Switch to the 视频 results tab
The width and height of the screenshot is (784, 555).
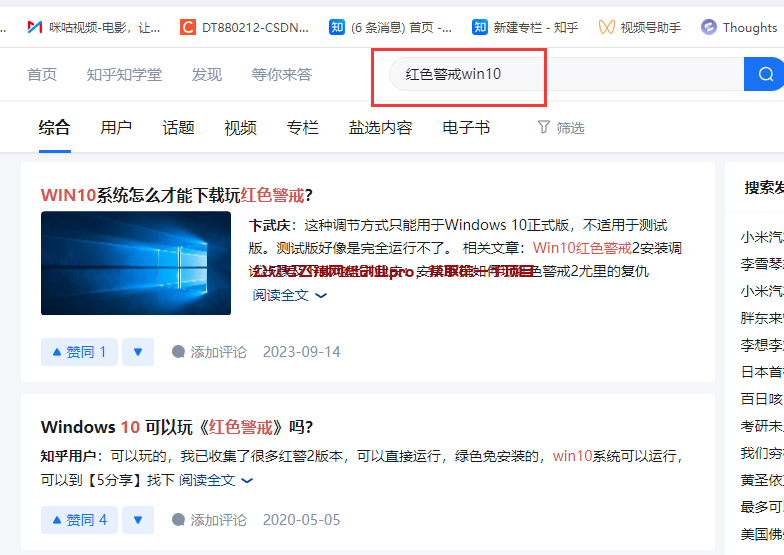[x=240, y=127]
